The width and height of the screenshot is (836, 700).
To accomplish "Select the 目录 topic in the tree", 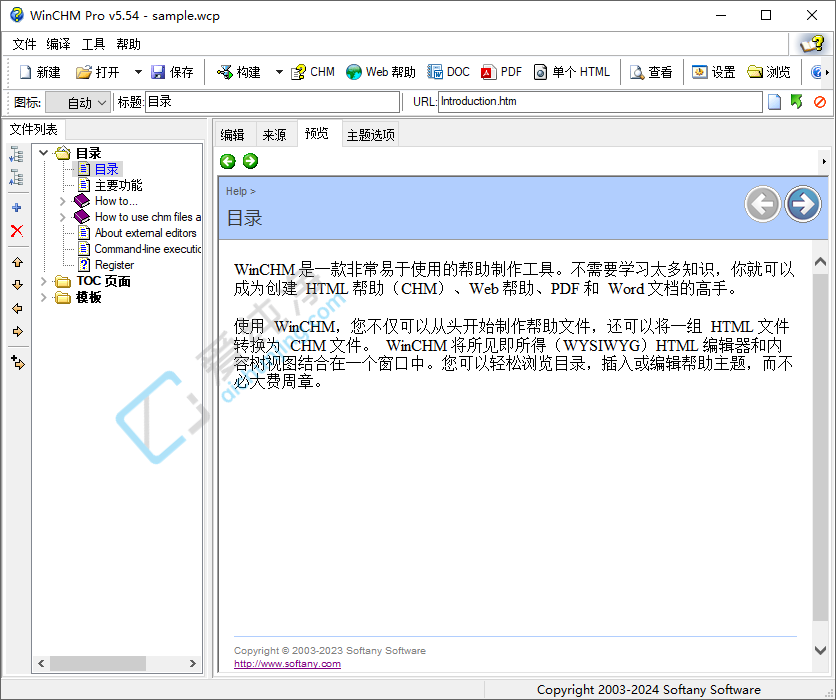I will 106,168.
